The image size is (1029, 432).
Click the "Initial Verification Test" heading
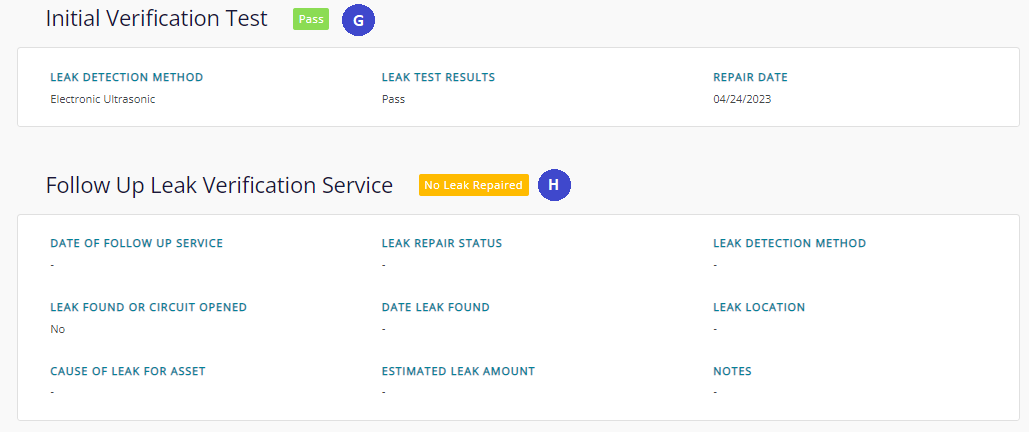point(157,18)
